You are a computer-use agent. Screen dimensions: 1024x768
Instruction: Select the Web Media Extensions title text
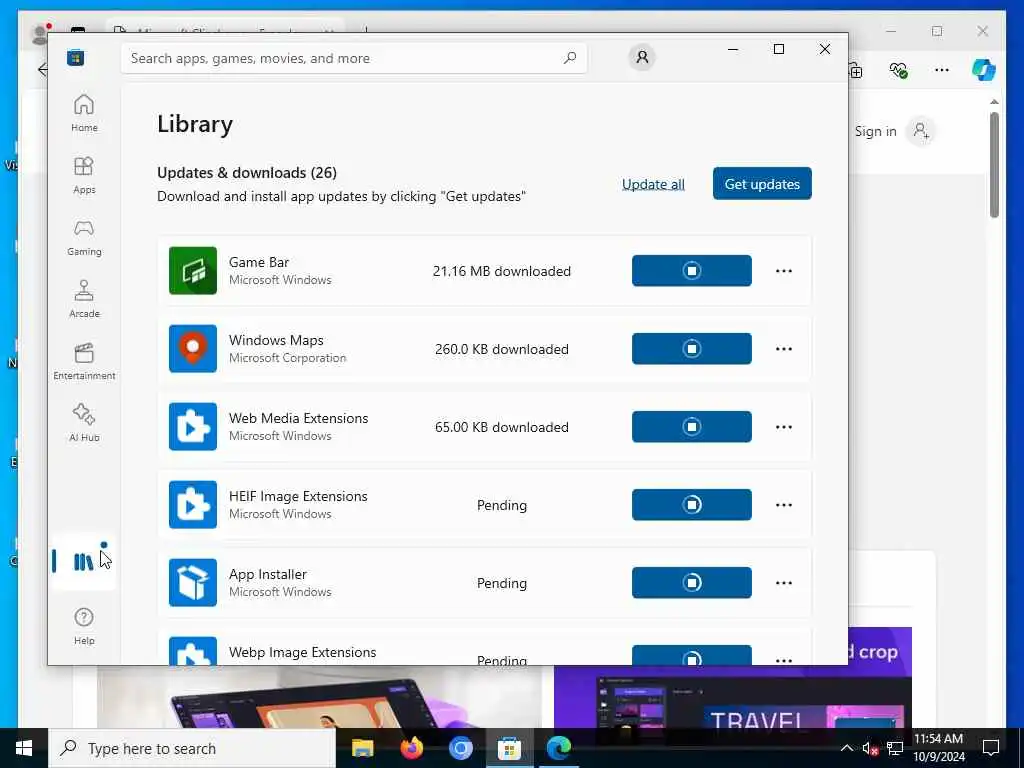click(x=298, y=418)
